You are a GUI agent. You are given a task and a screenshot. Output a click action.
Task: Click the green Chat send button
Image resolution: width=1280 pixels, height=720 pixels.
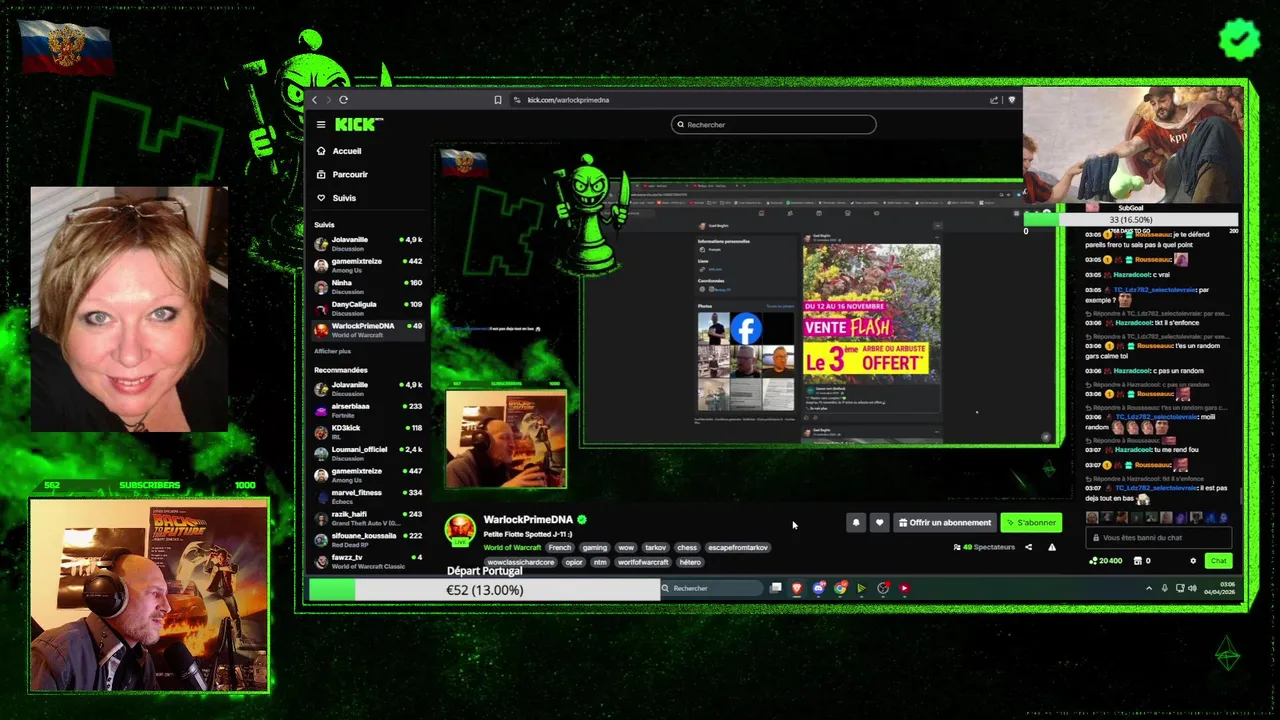(x=1218, y=561)
